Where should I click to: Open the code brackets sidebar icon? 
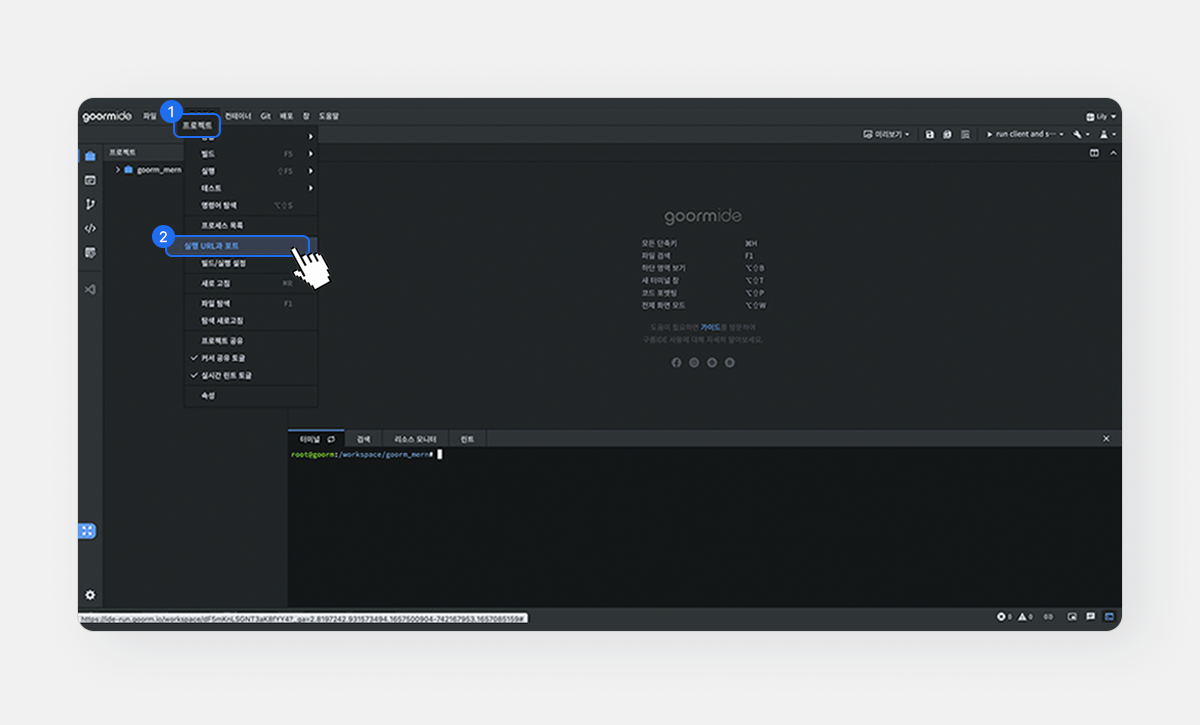(90, 229)
